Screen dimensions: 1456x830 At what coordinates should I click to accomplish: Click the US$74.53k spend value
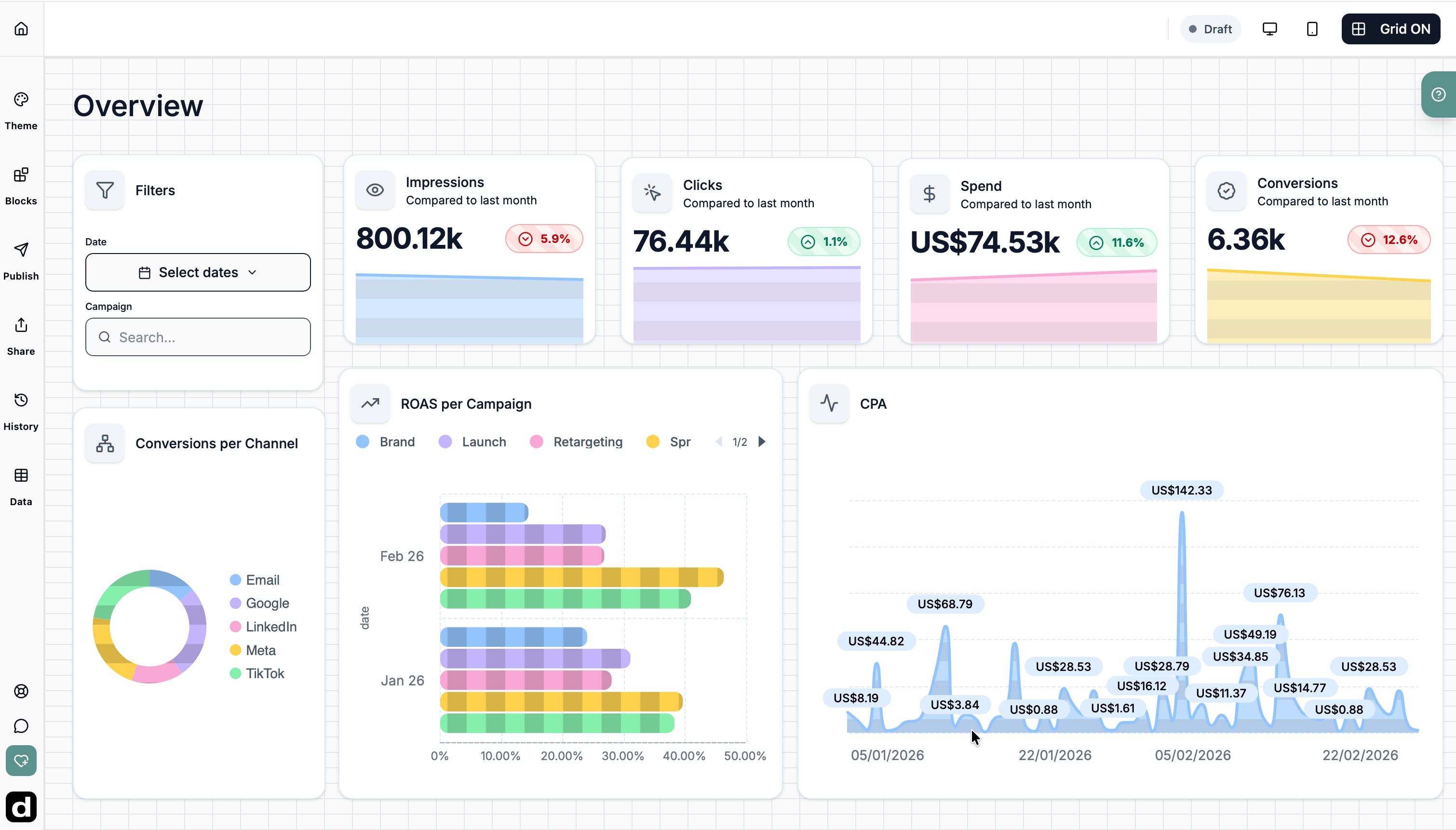click(985, 242)
